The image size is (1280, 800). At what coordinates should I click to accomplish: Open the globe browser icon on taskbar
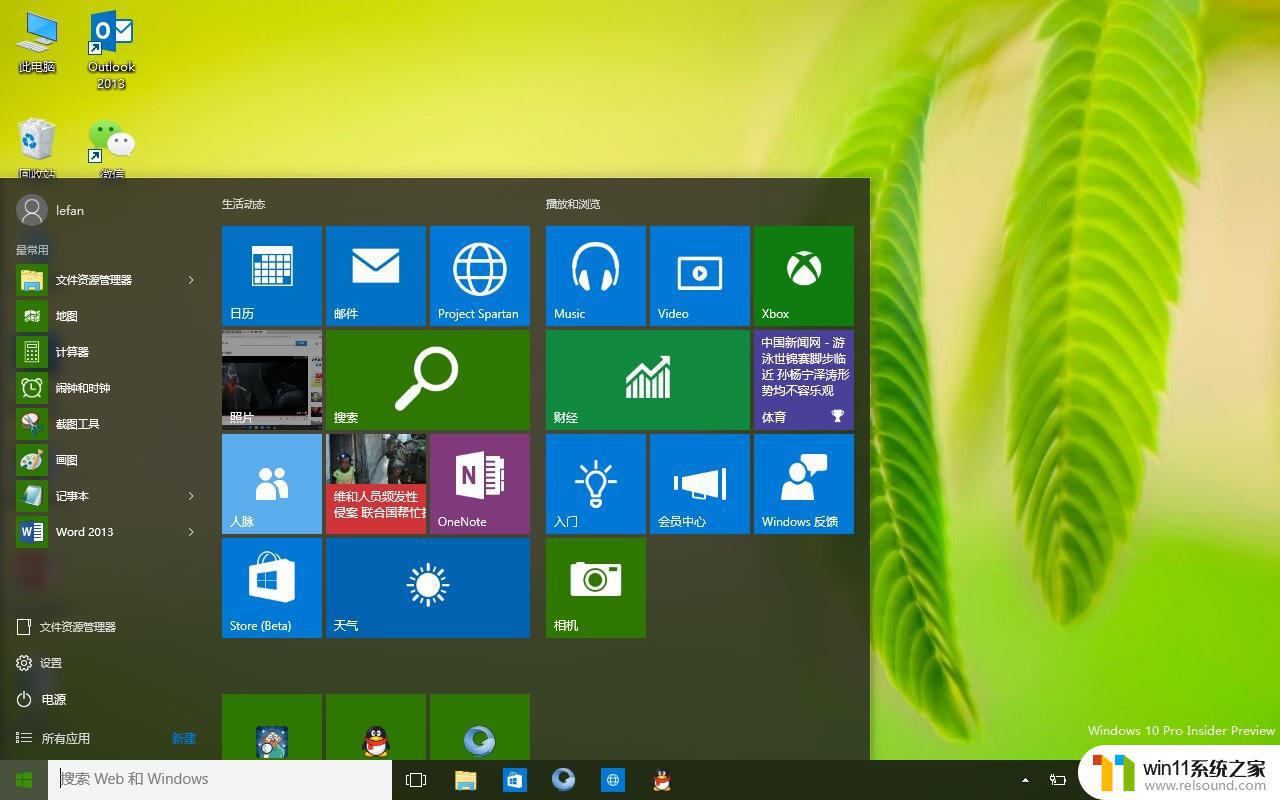[x=612, y=780]
